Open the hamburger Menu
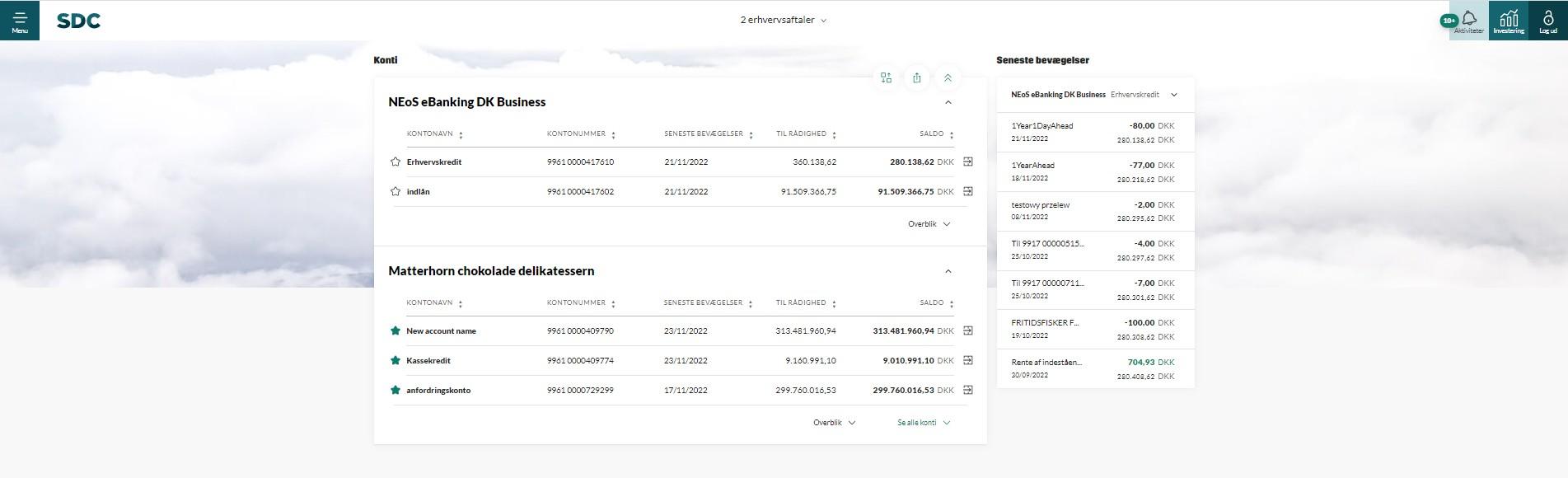The width and height of the screenshot is (1568, 478). [20, 21]
